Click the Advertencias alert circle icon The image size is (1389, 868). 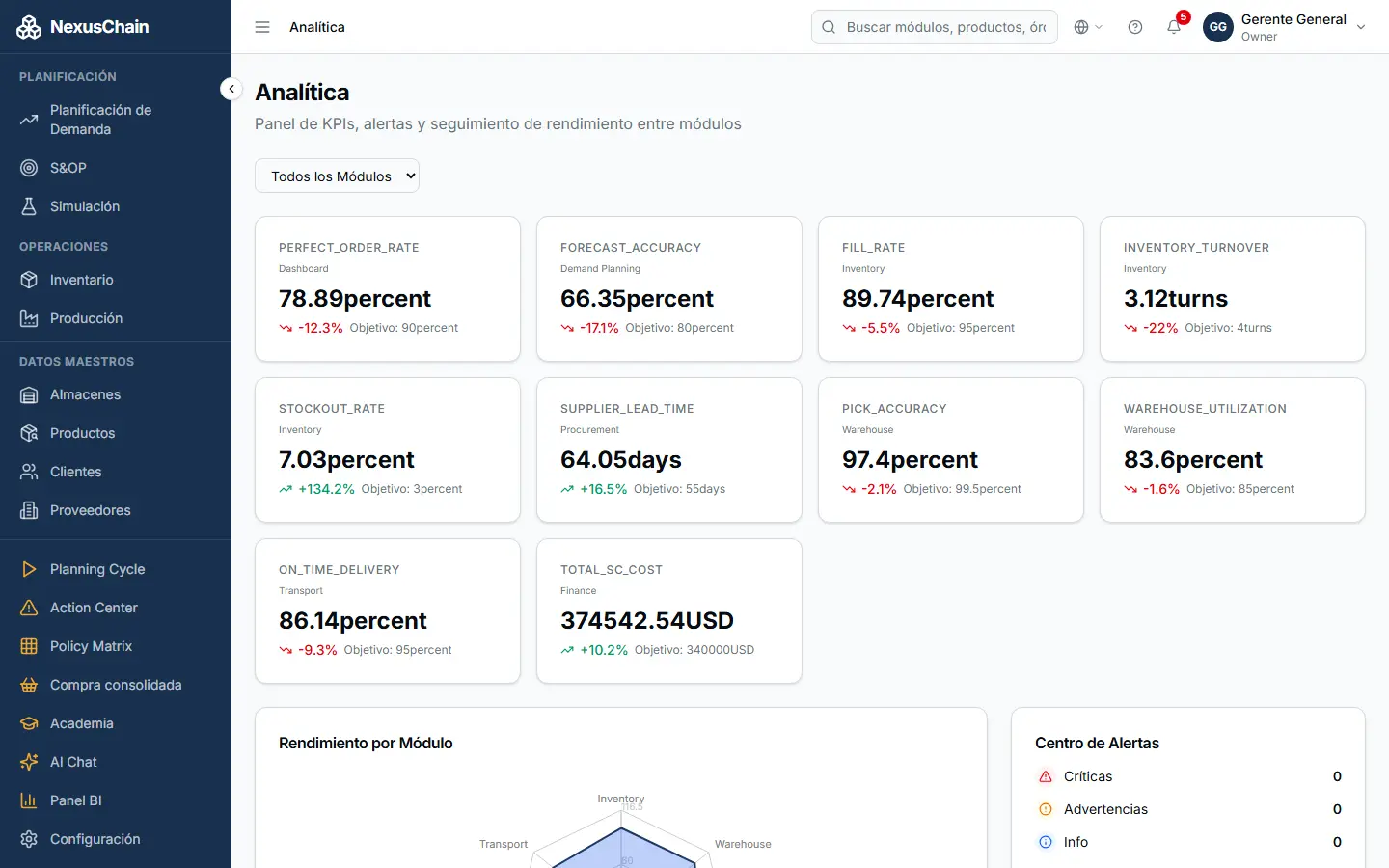pos(1046,809)
